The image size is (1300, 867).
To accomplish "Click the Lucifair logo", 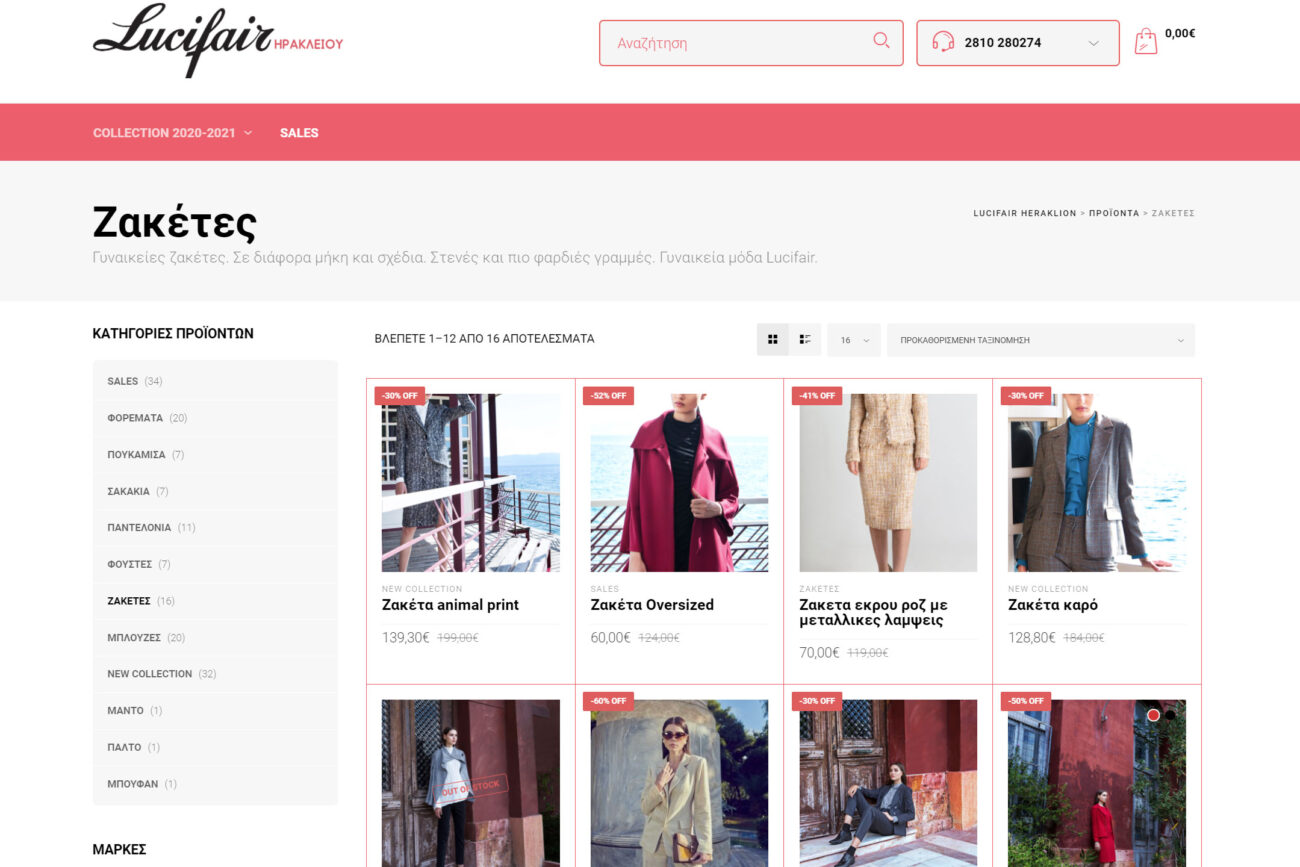I will click(185, 40).
